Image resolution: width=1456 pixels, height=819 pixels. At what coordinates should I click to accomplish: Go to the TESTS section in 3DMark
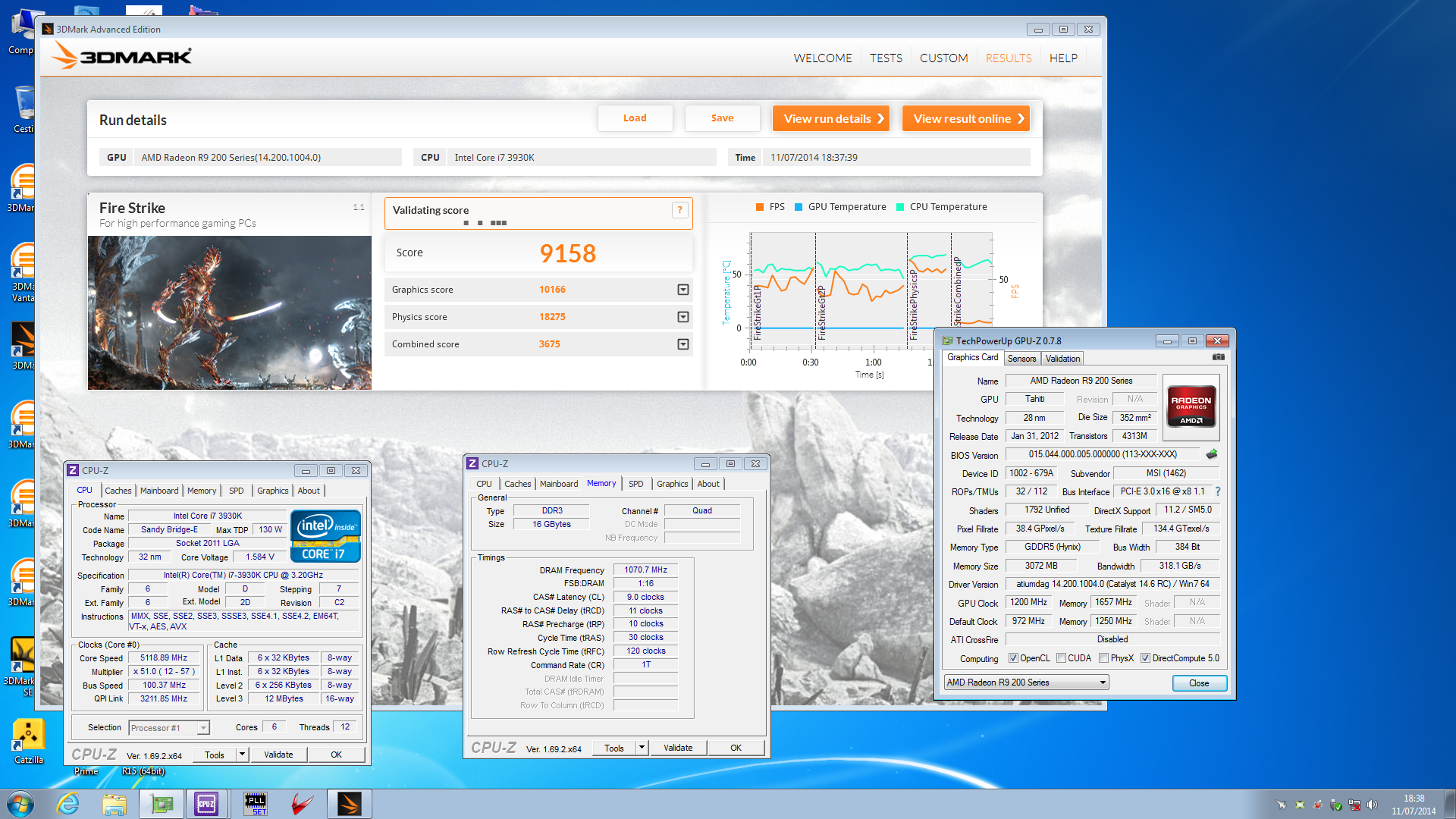(886, 58)
